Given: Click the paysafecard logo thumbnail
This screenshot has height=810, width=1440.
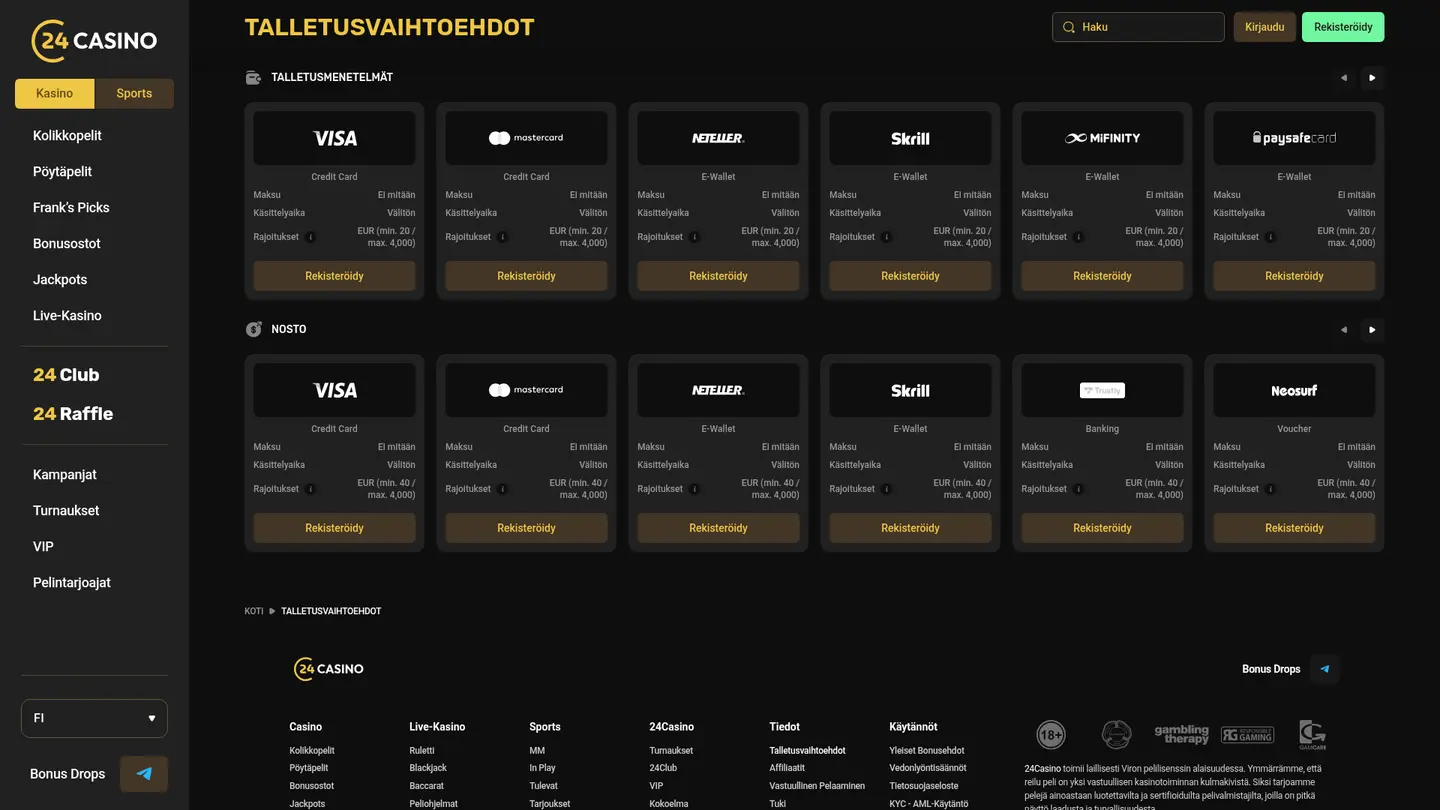Looking at the screenshot, I should tap(1294, 138).
